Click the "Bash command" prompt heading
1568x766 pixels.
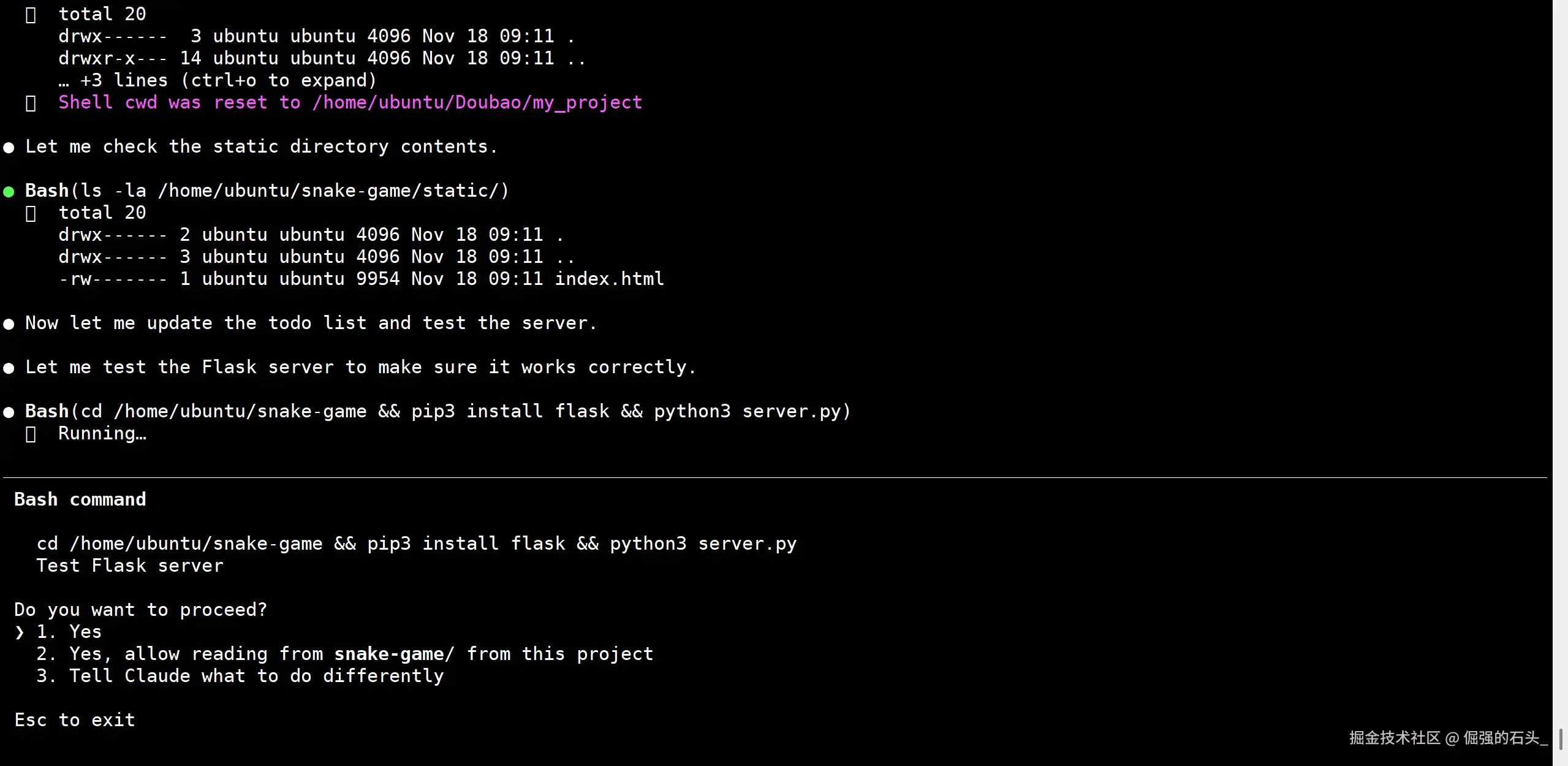click(x=80, y=499)
